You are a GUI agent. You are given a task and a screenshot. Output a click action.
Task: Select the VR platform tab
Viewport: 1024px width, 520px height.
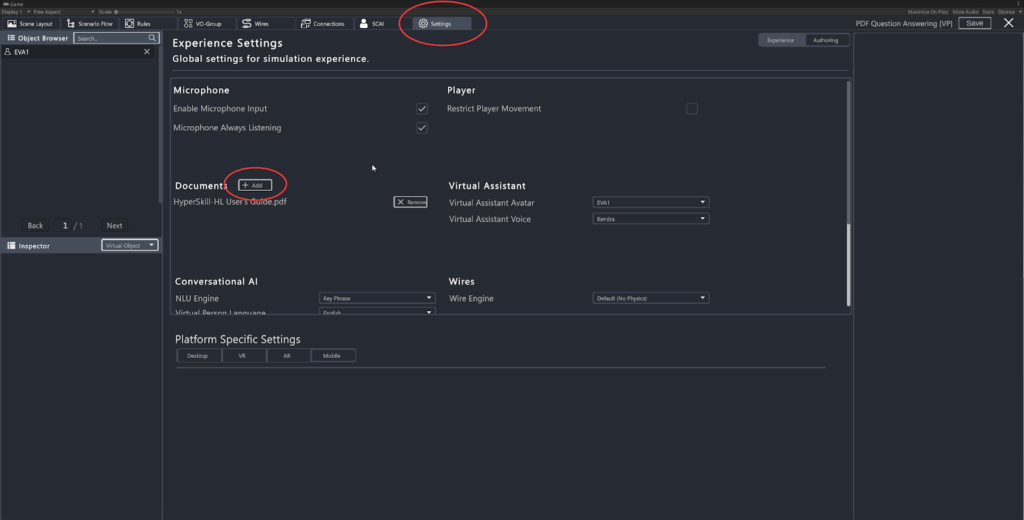(x=242, y=355)
